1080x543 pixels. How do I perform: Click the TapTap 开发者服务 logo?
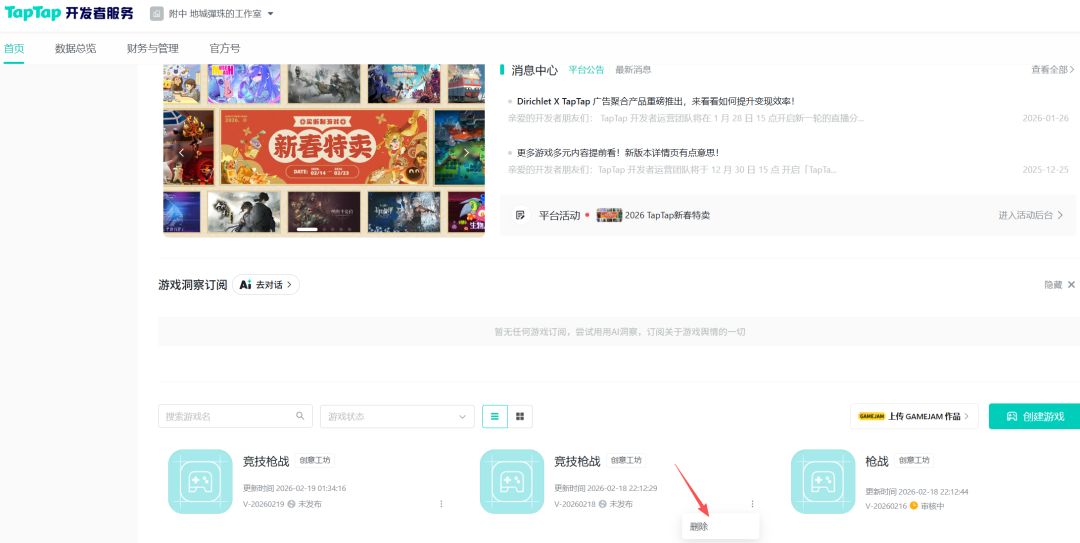69,13
